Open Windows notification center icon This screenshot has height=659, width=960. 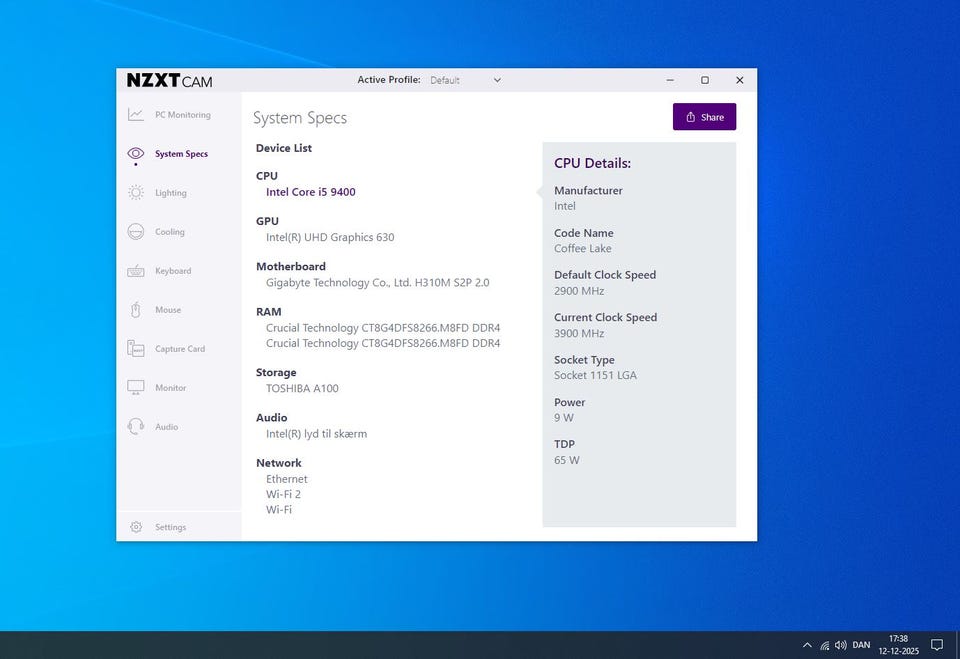(937, 645)
